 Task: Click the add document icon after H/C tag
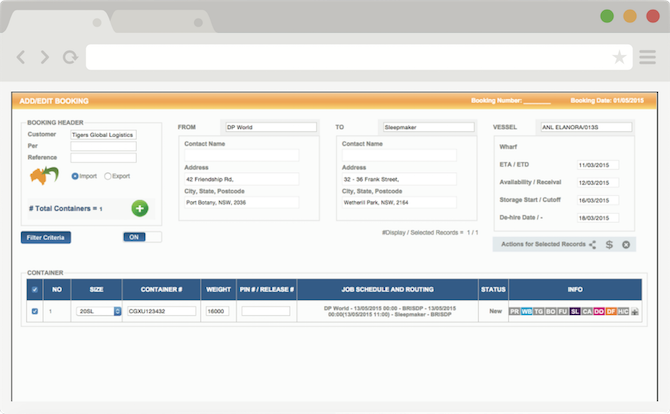click(x=635, y=311)
